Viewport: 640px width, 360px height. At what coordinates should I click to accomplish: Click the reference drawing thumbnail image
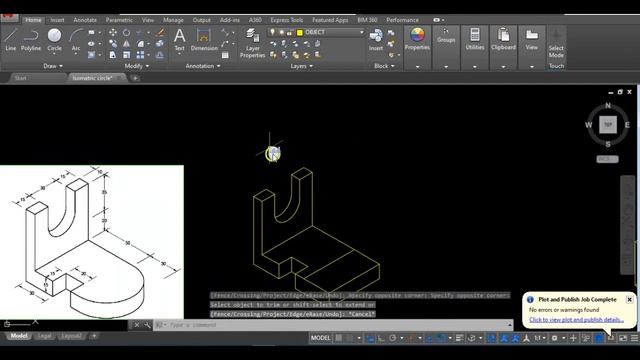[91, 242]
